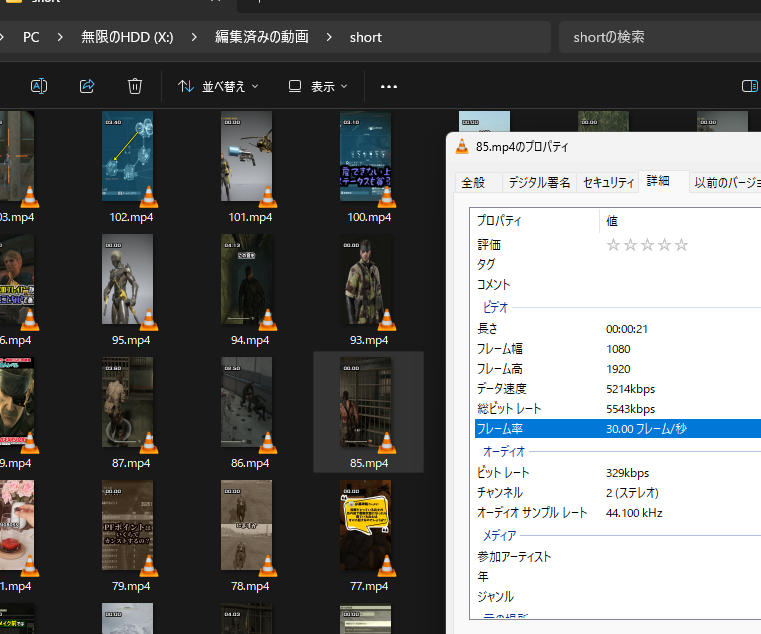Viewport: 761px width, 634px height.
Task: Select the 93.mp4 video thumbnail
Action: click(x=365, y=279)
